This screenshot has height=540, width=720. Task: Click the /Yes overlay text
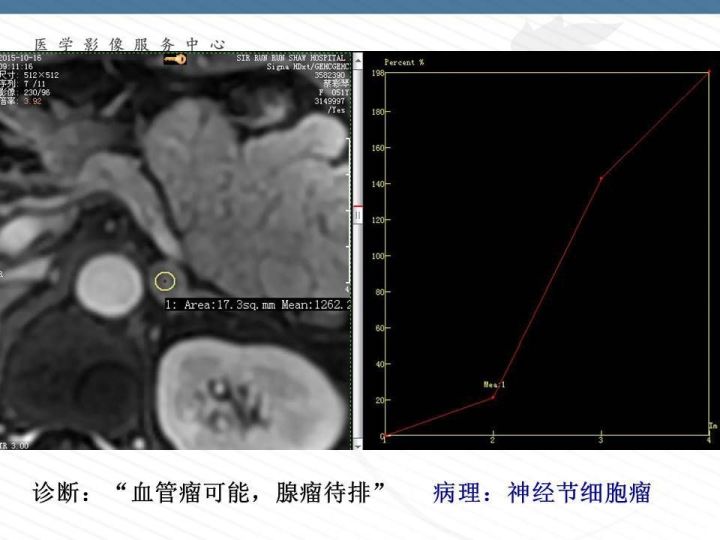(336, 110)
